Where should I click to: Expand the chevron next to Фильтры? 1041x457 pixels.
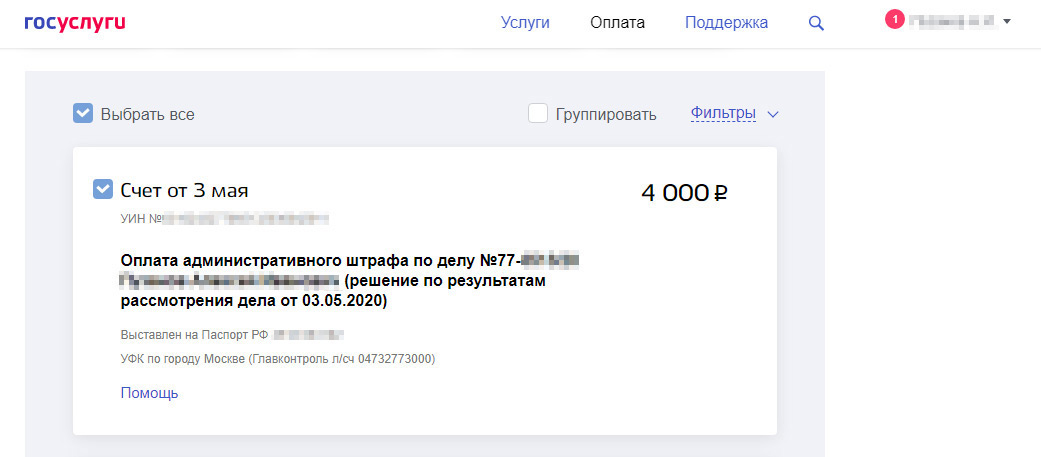(x=772, y=114)
